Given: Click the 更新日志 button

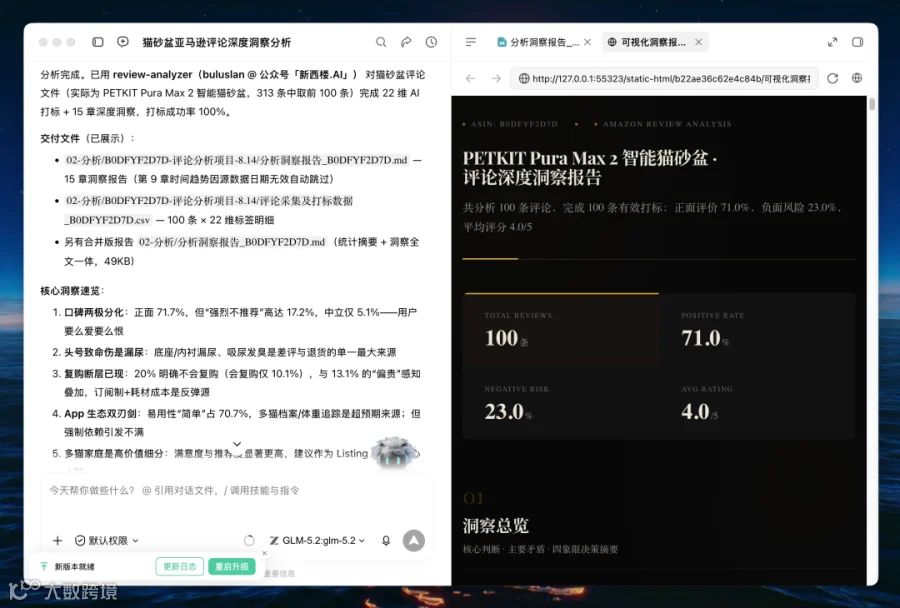Looking at the screenshot, I should tap(180, 566).
